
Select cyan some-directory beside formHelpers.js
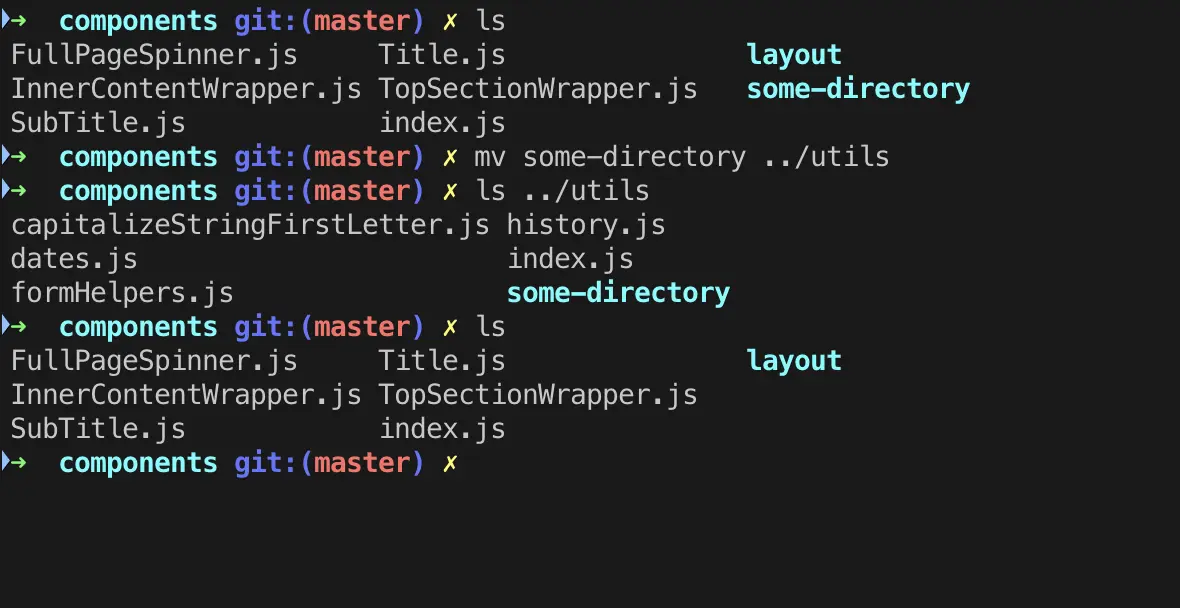point(619,293)
